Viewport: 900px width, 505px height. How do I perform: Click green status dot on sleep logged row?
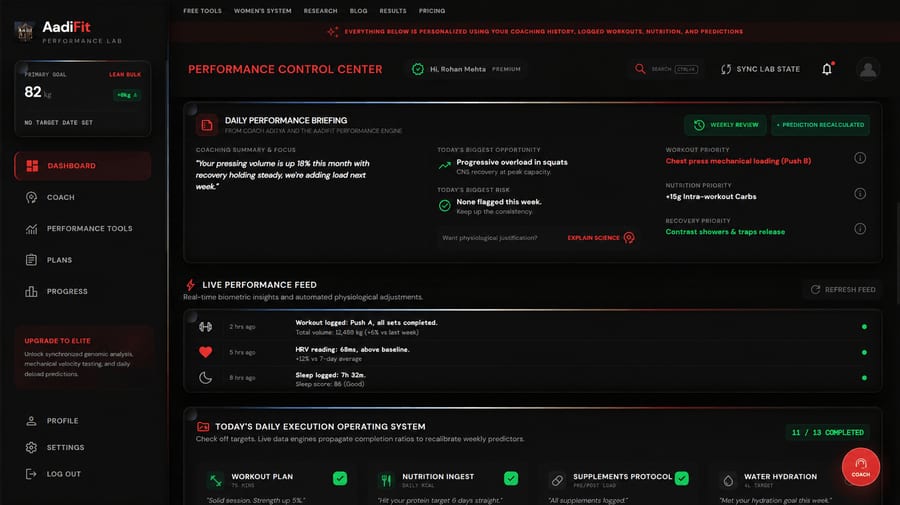click(864, 378)
